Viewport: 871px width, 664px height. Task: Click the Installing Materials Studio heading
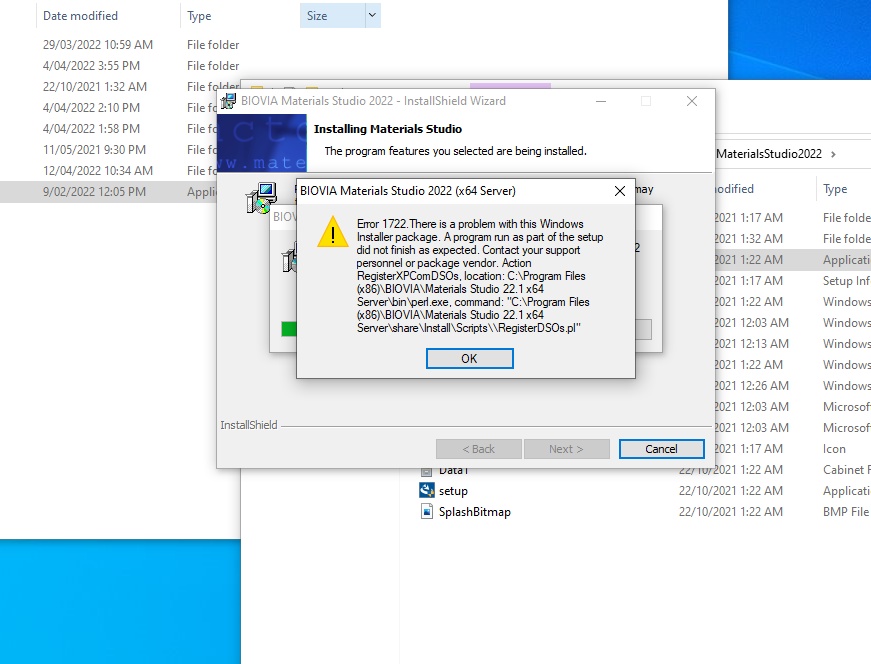(388, 129)
